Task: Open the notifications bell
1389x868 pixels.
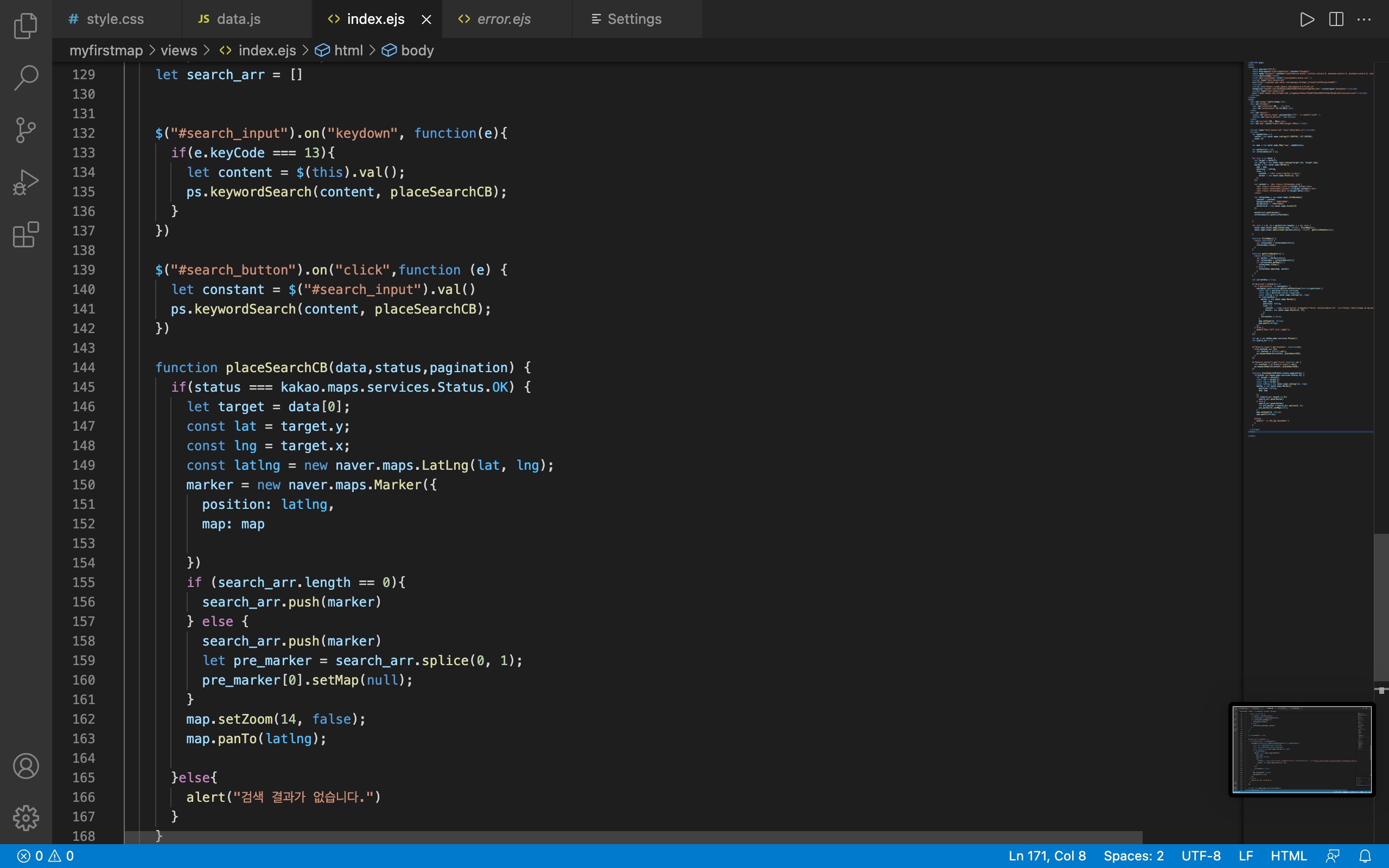Action: [x=1365, y=856]
